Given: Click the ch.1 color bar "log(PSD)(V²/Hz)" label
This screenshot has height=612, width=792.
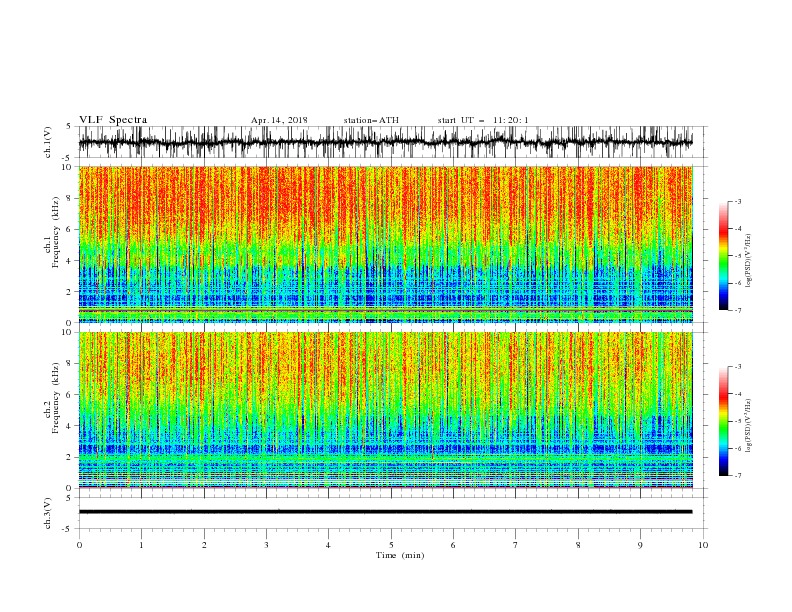Looking at the screenshot, I should point(749,261).
